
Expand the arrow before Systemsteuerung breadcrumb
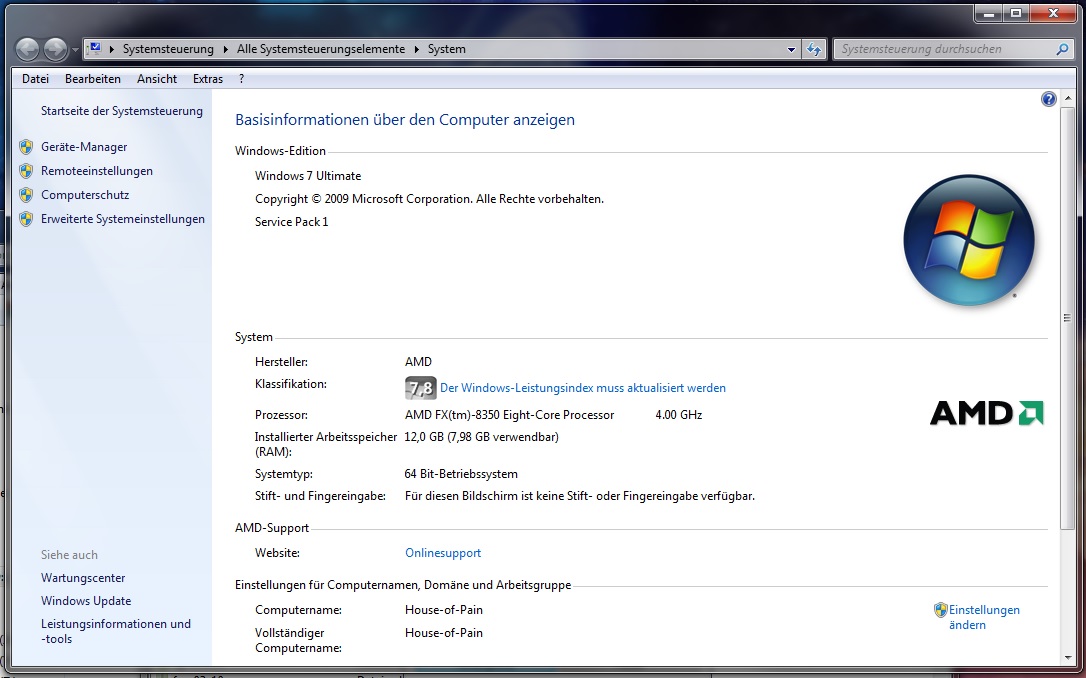click(x=112, y=49)
